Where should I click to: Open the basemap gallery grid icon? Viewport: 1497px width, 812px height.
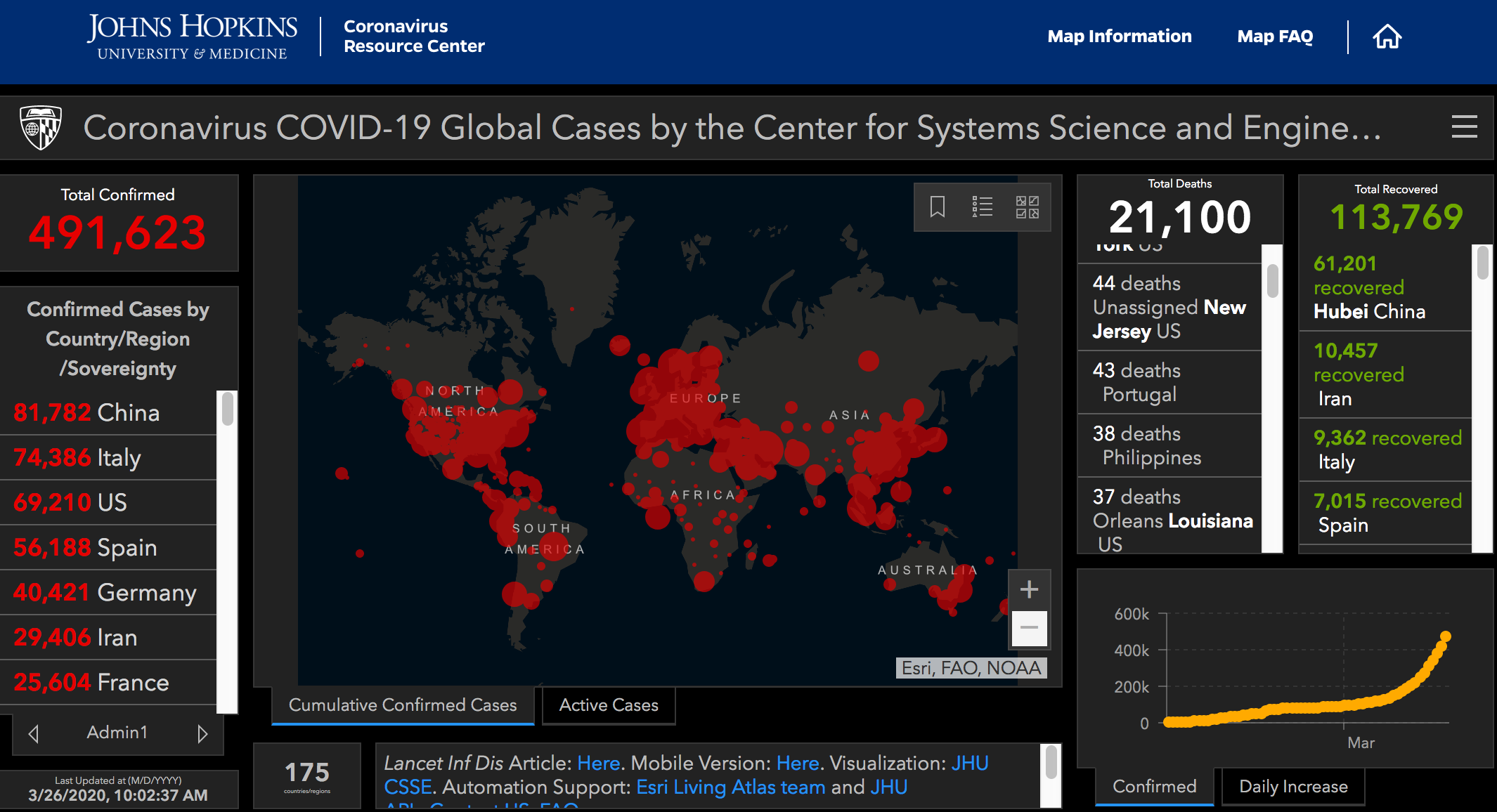coord(1028,207)
